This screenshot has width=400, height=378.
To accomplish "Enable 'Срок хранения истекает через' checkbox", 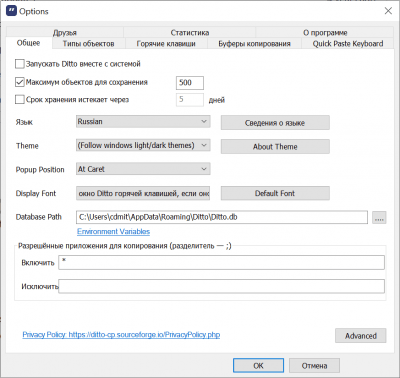I will coord(20,99).
